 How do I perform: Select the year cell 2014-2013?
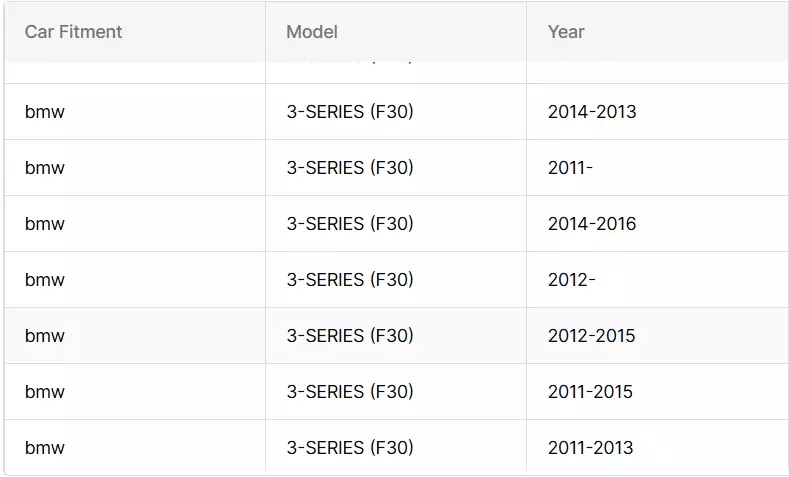(x=592, y=112)
